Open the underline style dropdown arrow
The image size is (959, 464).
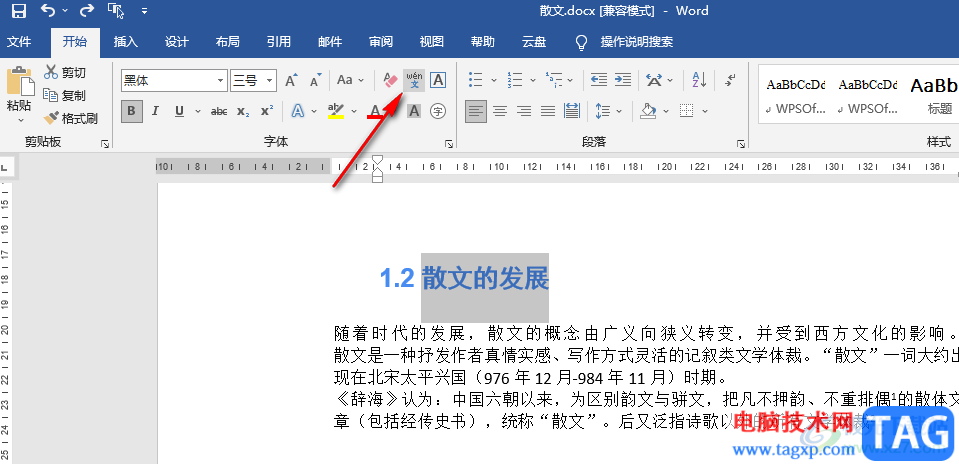pos(198,111)
